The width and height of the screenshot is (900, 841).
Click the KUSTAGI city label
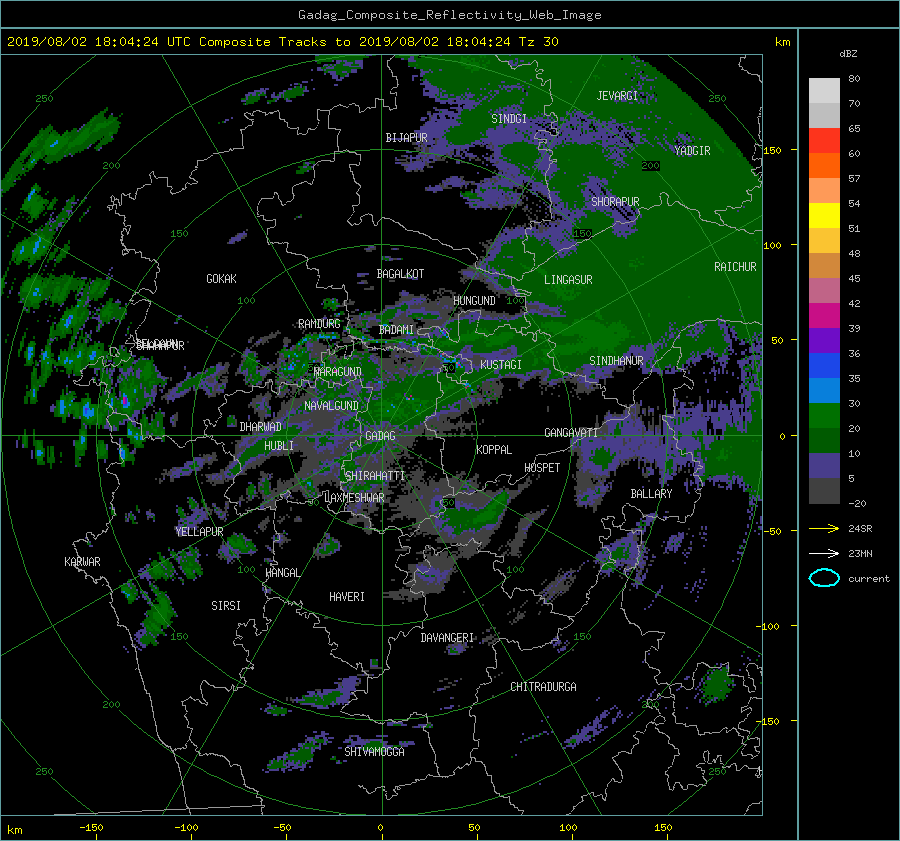tap(501, 365)
